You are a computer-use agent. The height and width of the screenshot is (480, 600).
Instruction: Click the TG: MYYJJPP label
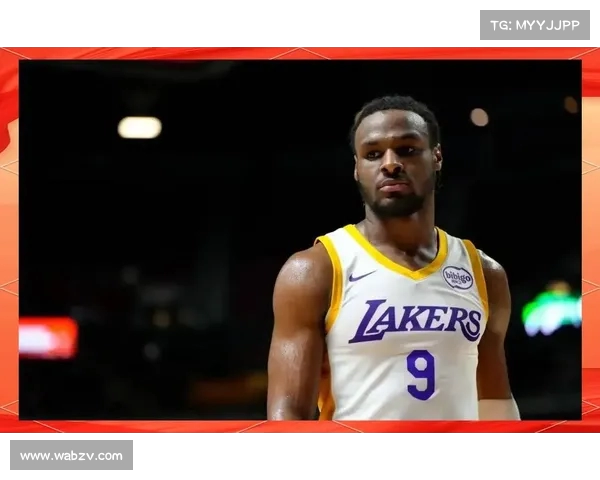pyautogui.click(x=535, y=25)
